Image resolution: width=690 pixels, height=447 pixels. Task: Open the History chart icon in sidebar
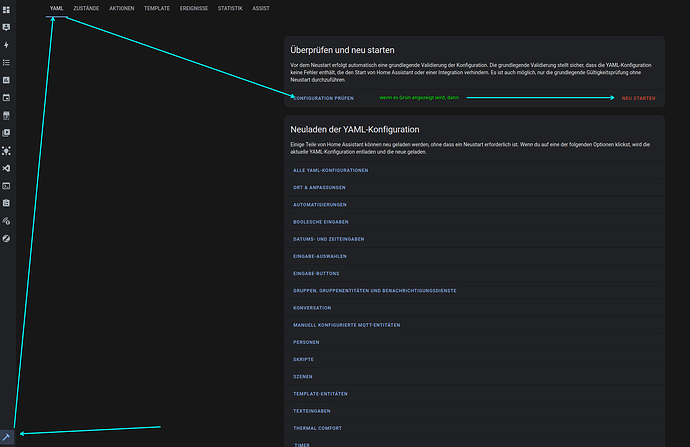[6, 80]
